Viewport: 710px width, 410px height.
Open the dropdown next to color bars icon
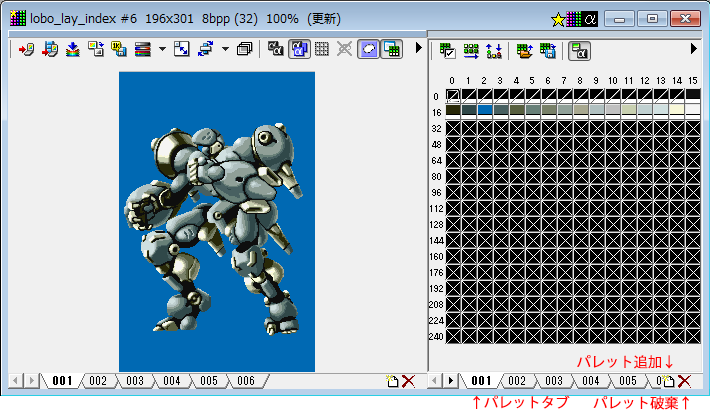click(162, 49)
